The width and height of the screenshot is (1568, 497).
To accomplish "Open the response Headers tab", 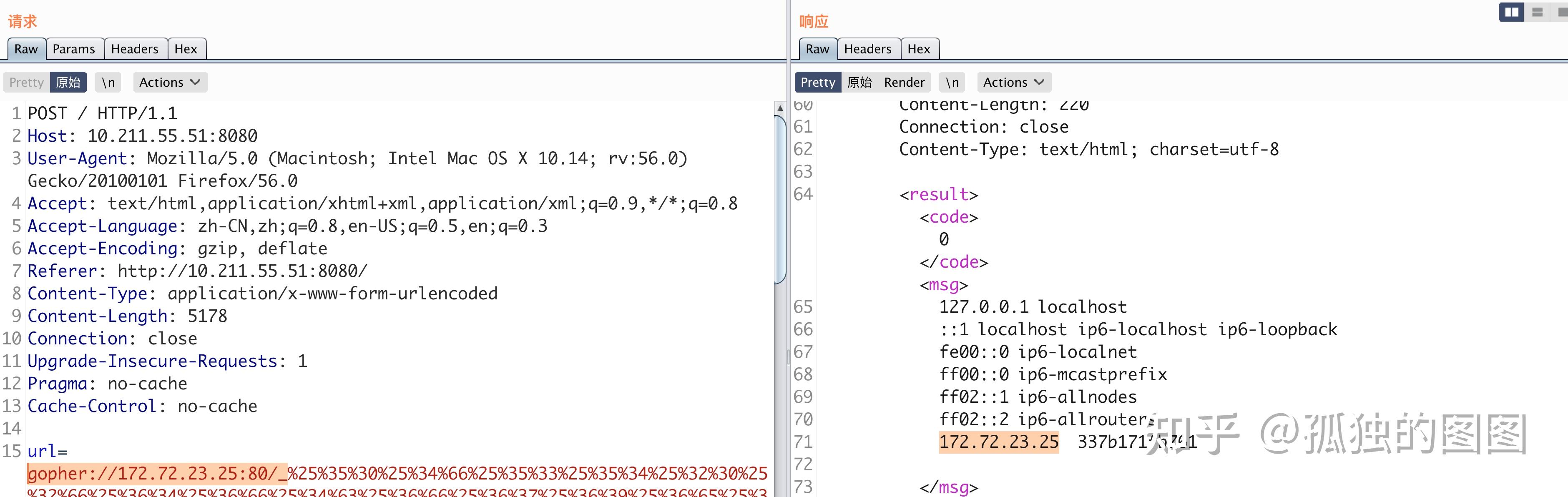I will (x=867, y=49).
